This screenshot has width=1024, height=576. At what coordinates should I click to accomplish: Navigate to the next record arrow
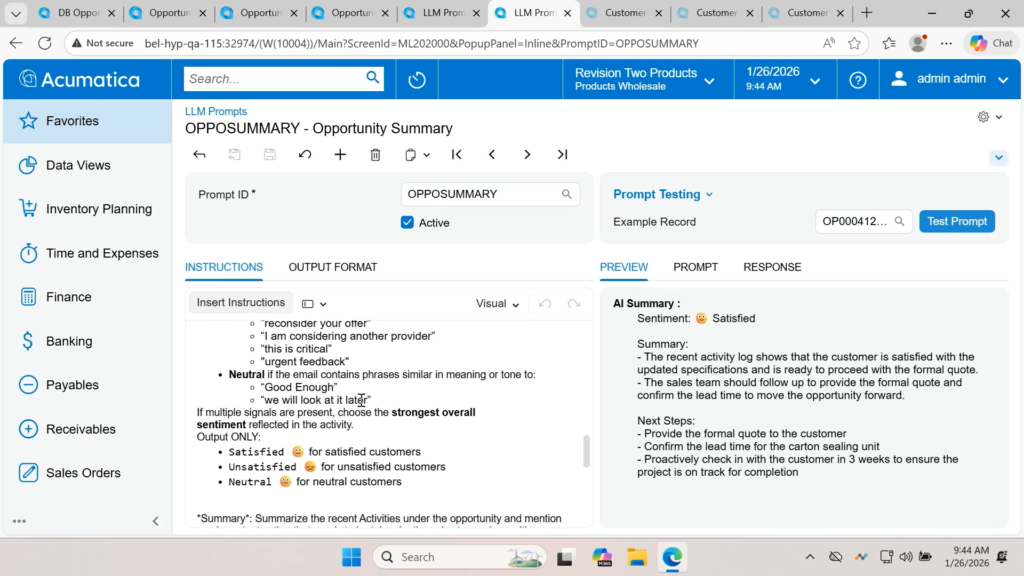tap(527, 155)
